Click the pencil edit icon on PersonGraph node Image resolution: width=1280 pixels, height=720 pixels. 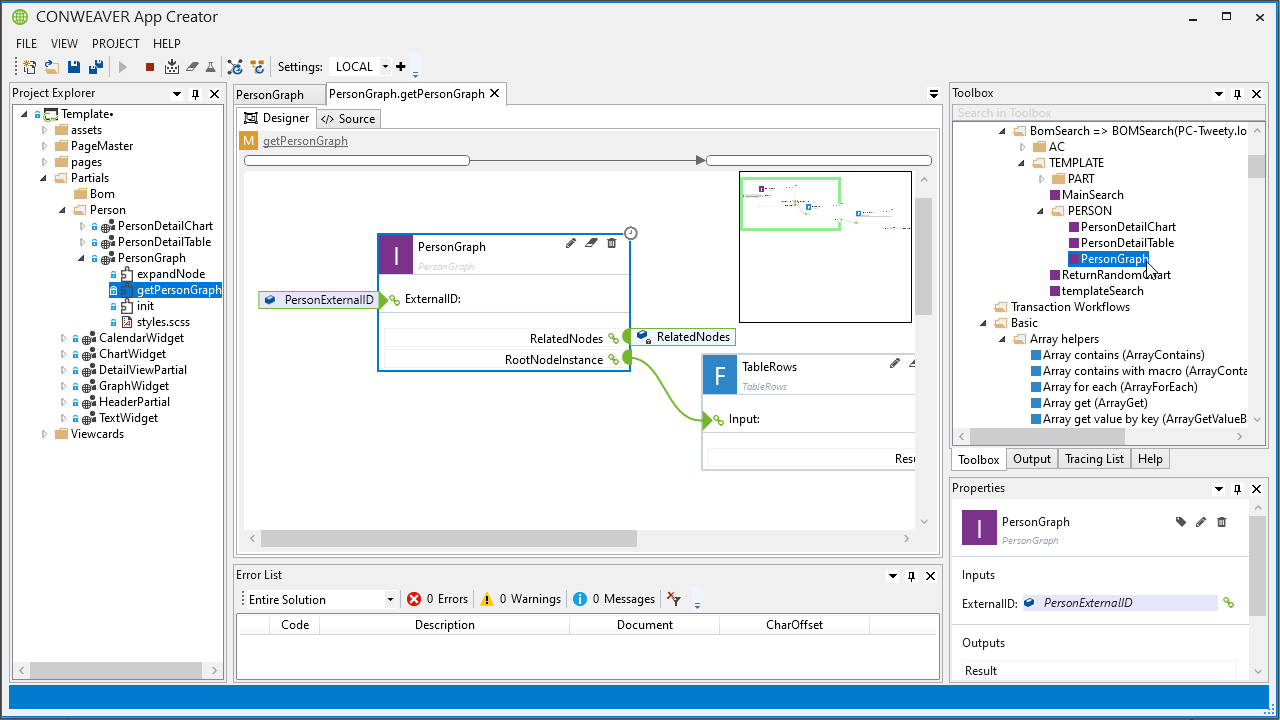571,243
